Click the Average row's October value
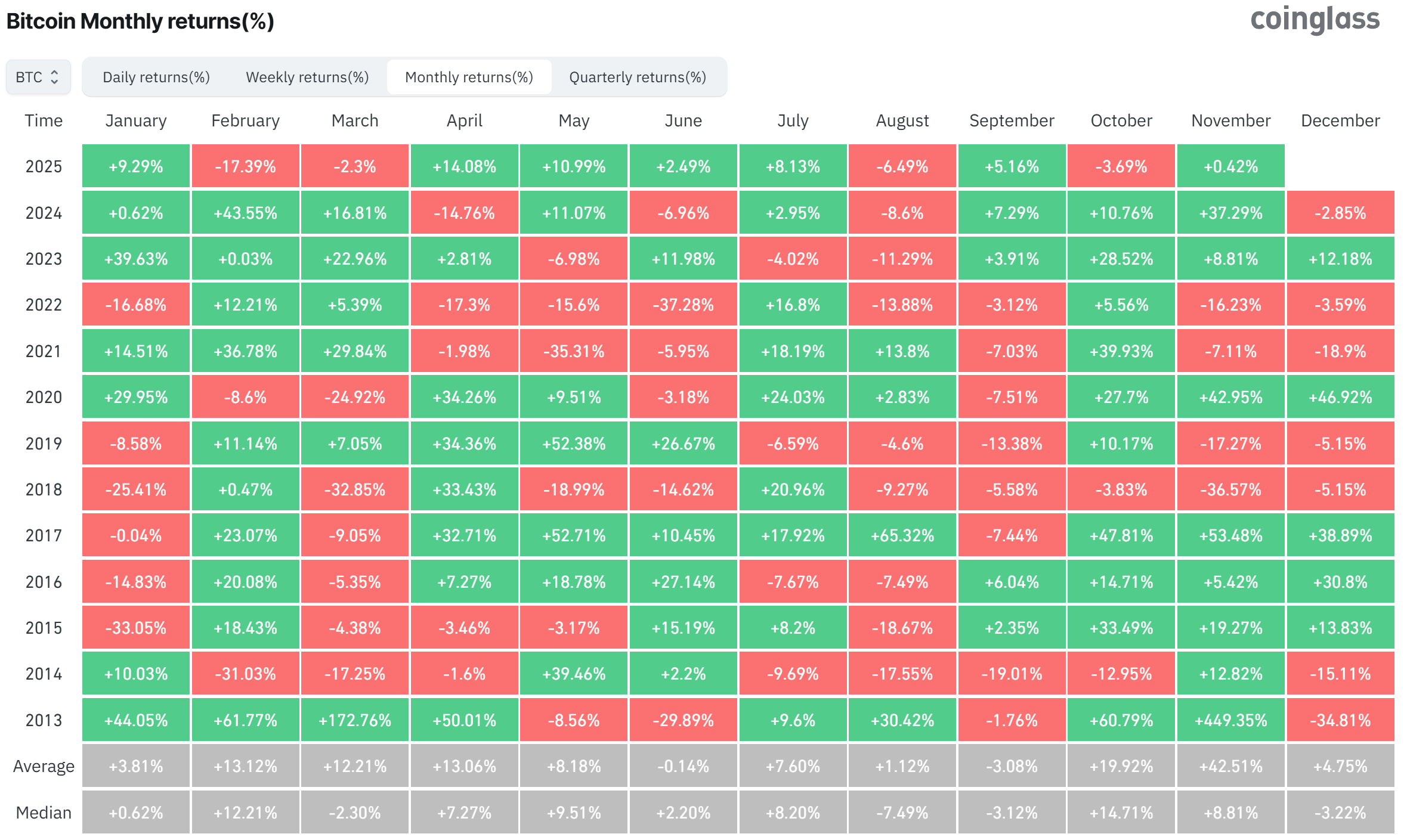This screenshot has height=840, width=1407. click(1121, 765)
